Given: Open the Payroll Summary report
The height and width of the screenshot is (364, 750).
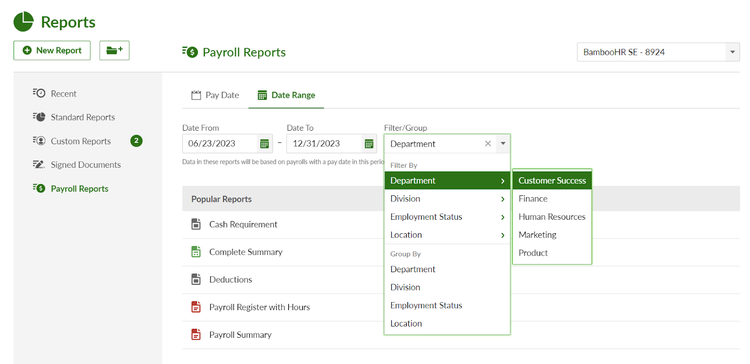Looking at the screenshot, I should click(x=240, y=334).
